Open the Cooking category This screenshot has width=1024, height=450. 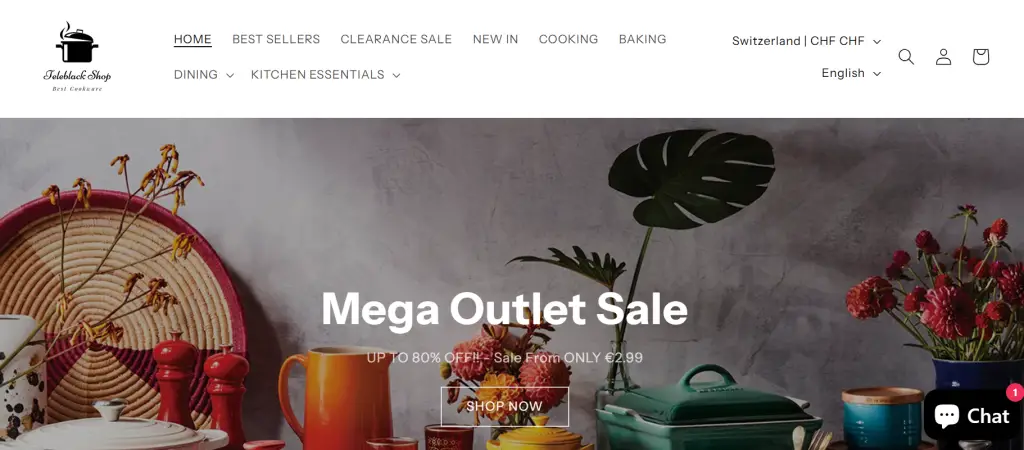(x=568, y=39)
